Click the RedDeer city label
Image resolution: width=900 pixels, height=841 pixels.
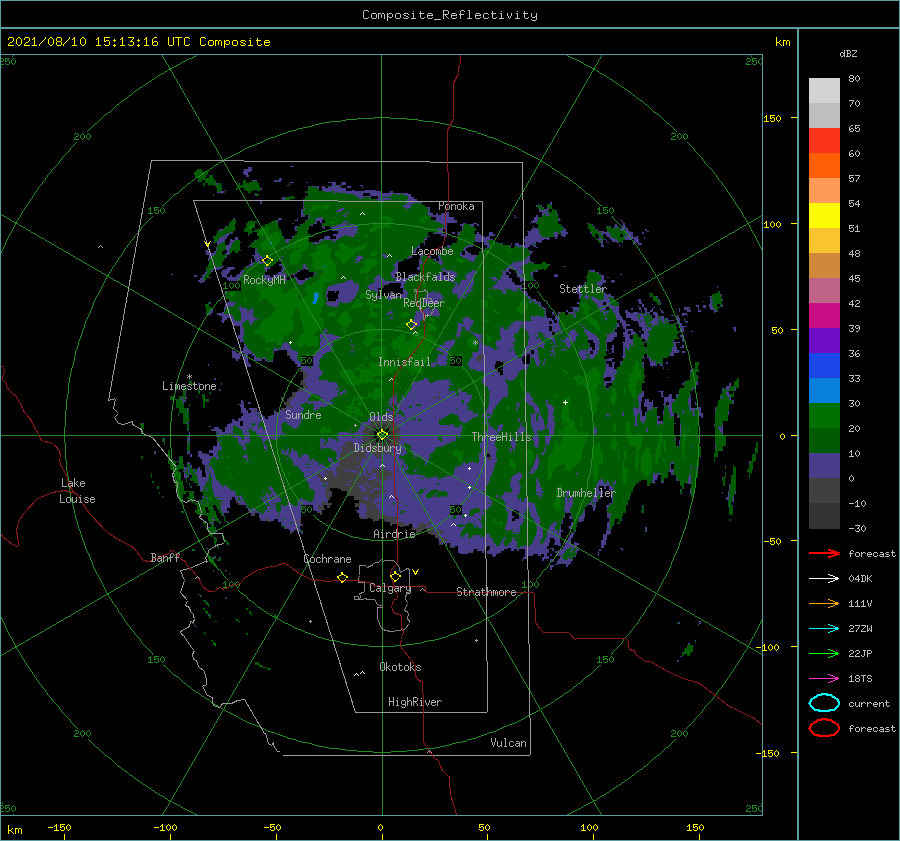424,303
